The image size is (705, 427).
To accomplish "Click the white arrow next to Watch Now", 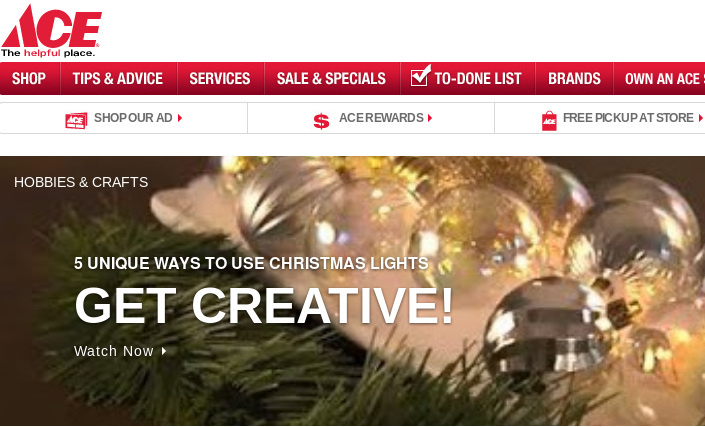I will click(164, 351).
